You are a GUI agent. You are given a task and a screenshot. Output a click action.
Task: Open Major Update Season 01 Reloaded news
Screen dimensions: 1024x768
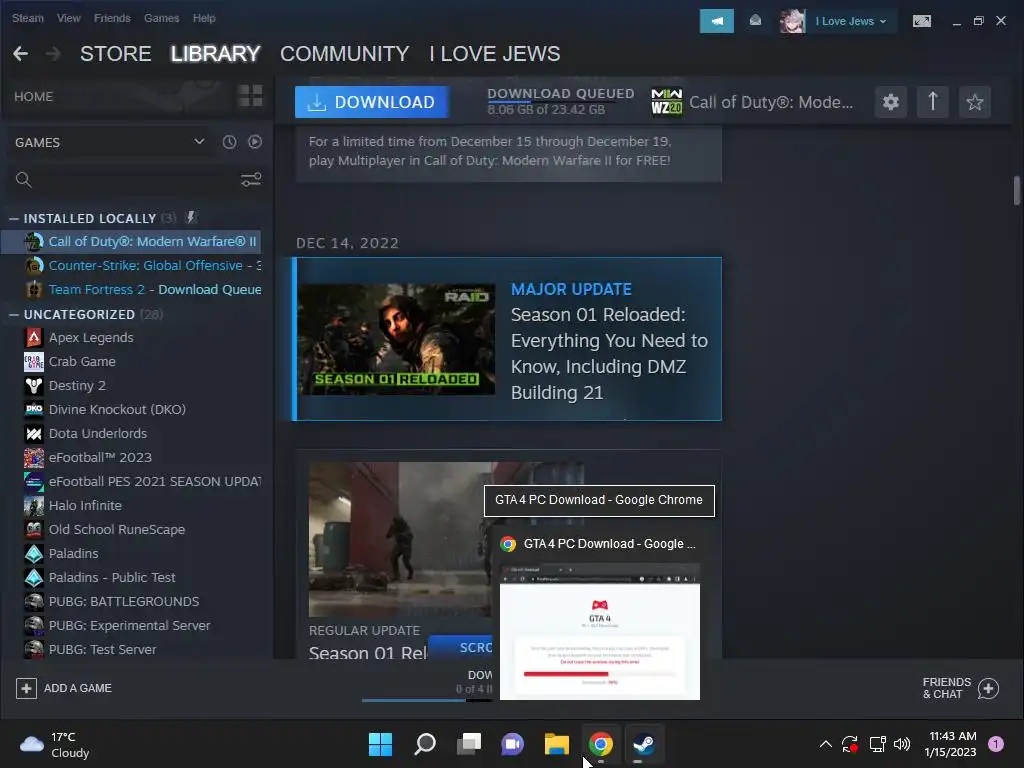click(x=507, y=339)
